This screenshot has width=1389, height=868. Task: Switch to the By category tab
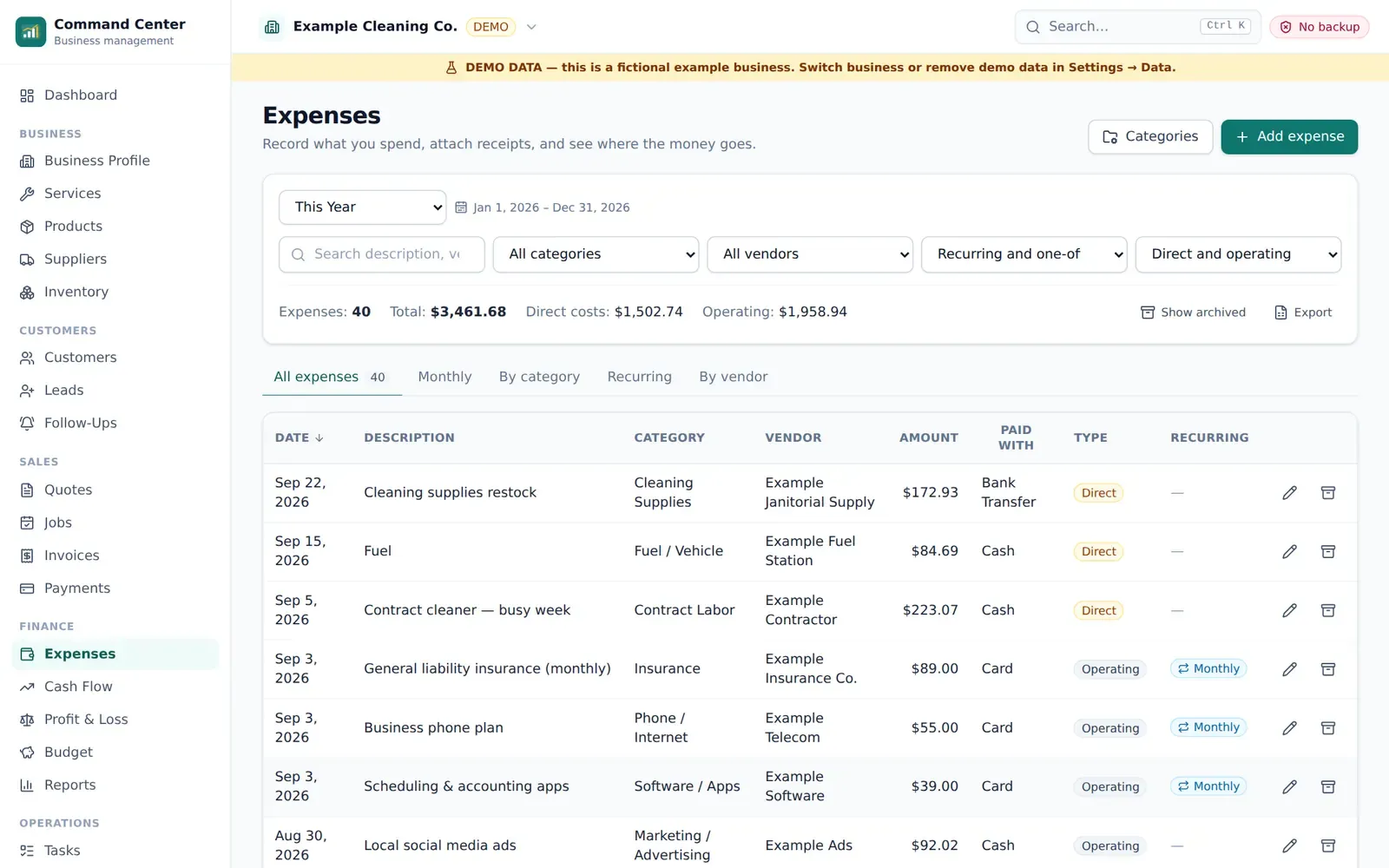tap(539, 377)
